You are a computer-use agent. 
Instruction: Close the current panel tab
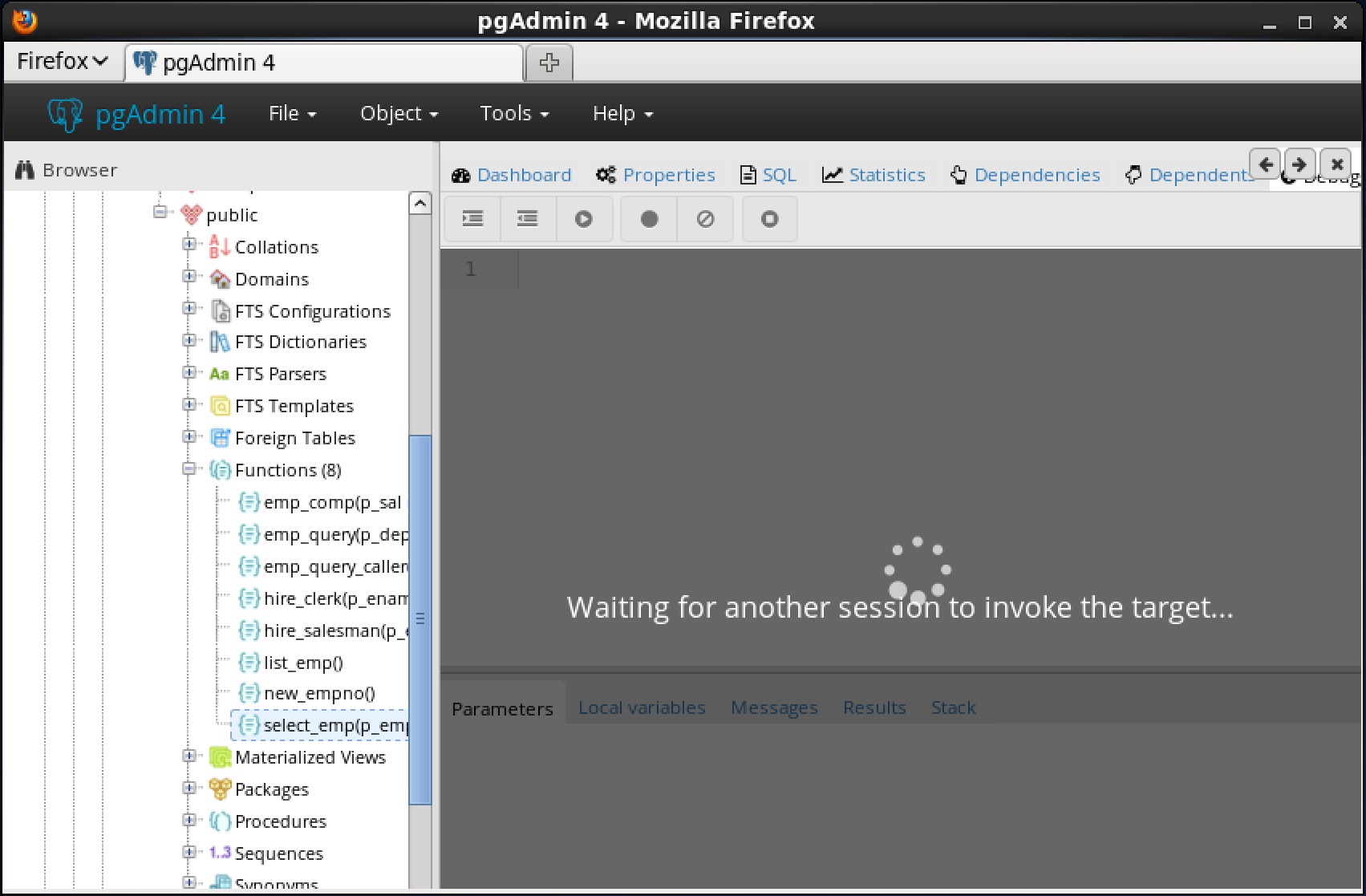click(1336, 164)
